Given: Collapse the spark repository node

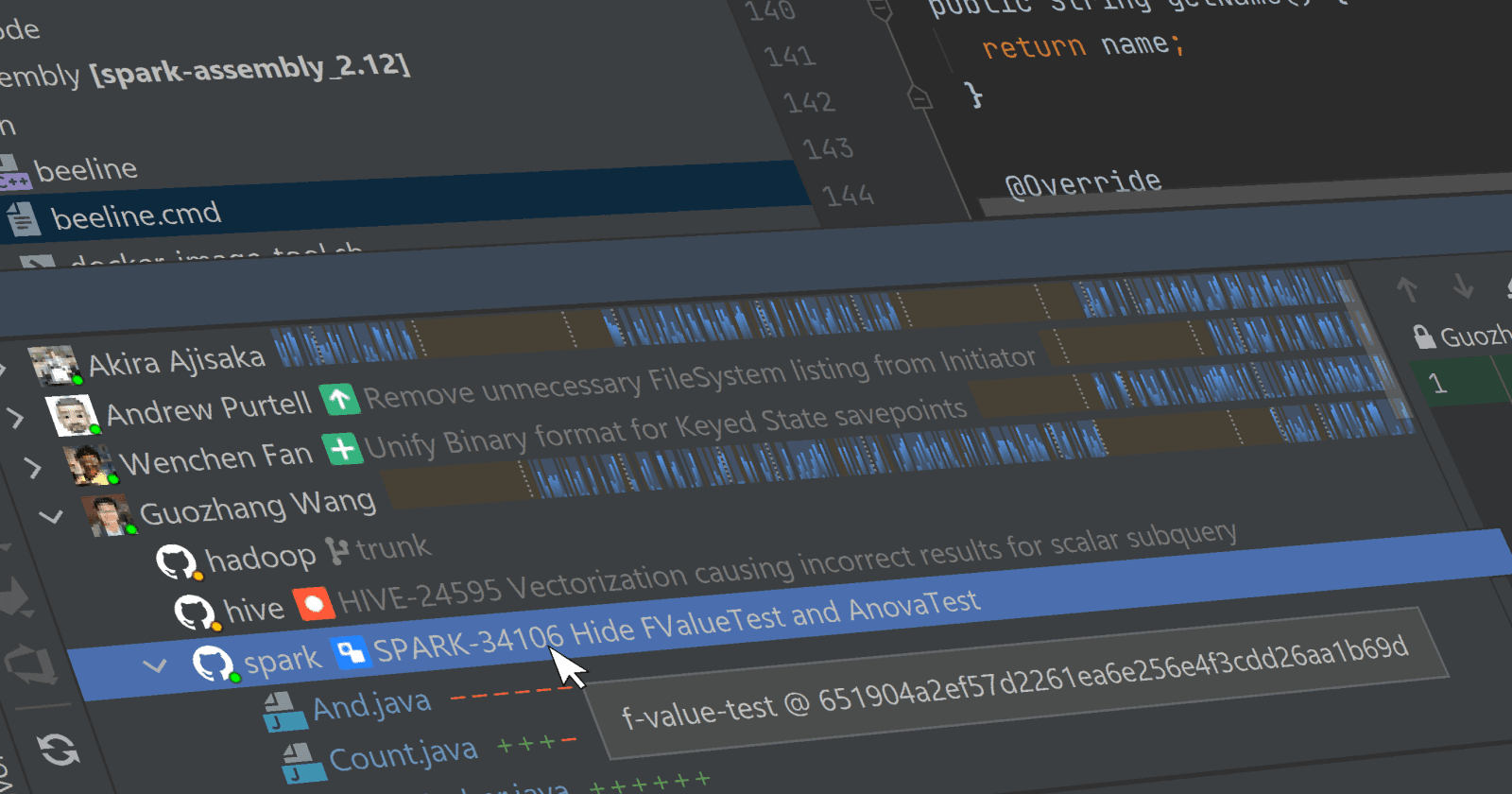Looking at the screenshot, I should 155,665.
